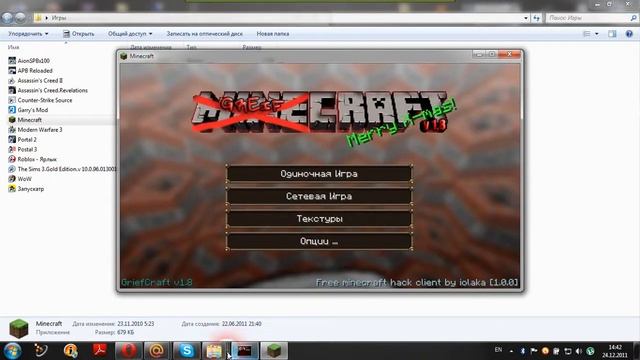Select Assassin's Creed.Revelations in the list

(52, 90)
